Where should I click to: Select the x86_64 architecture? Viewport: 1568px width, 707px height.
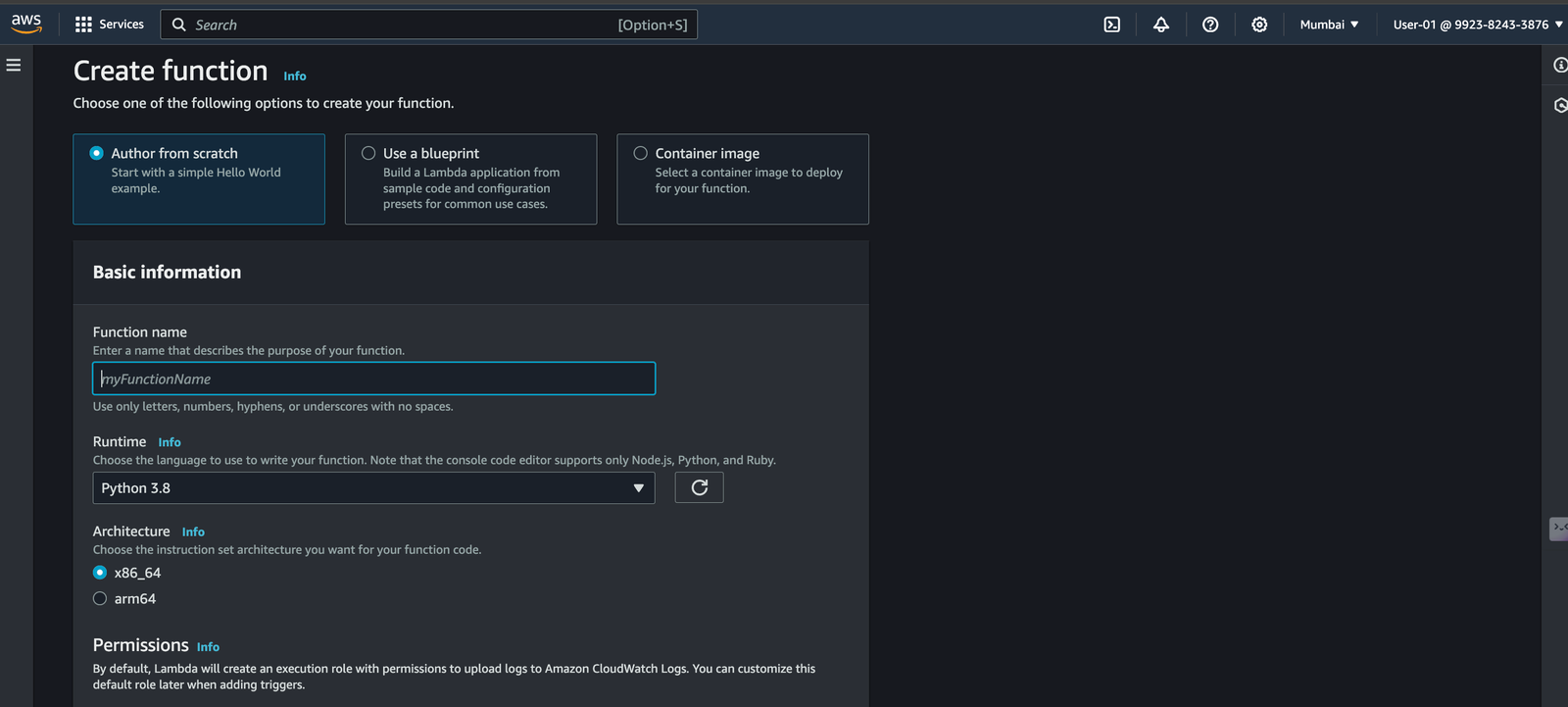coord(100,573)
